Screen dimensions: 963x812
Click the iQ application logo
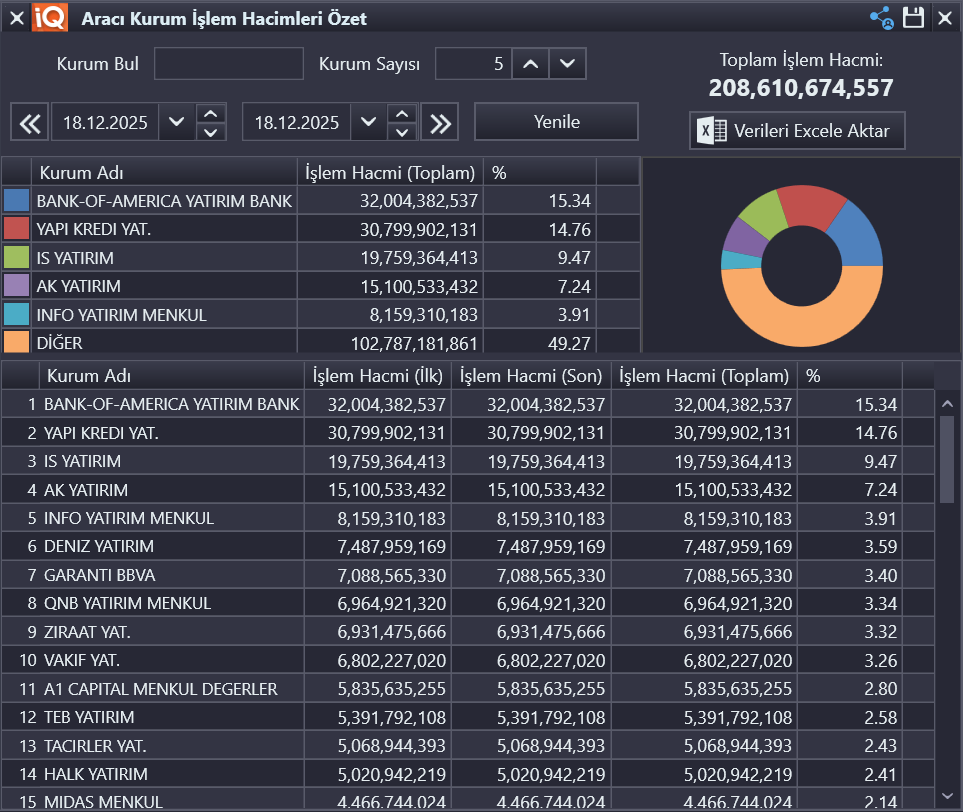coord(50,18)
